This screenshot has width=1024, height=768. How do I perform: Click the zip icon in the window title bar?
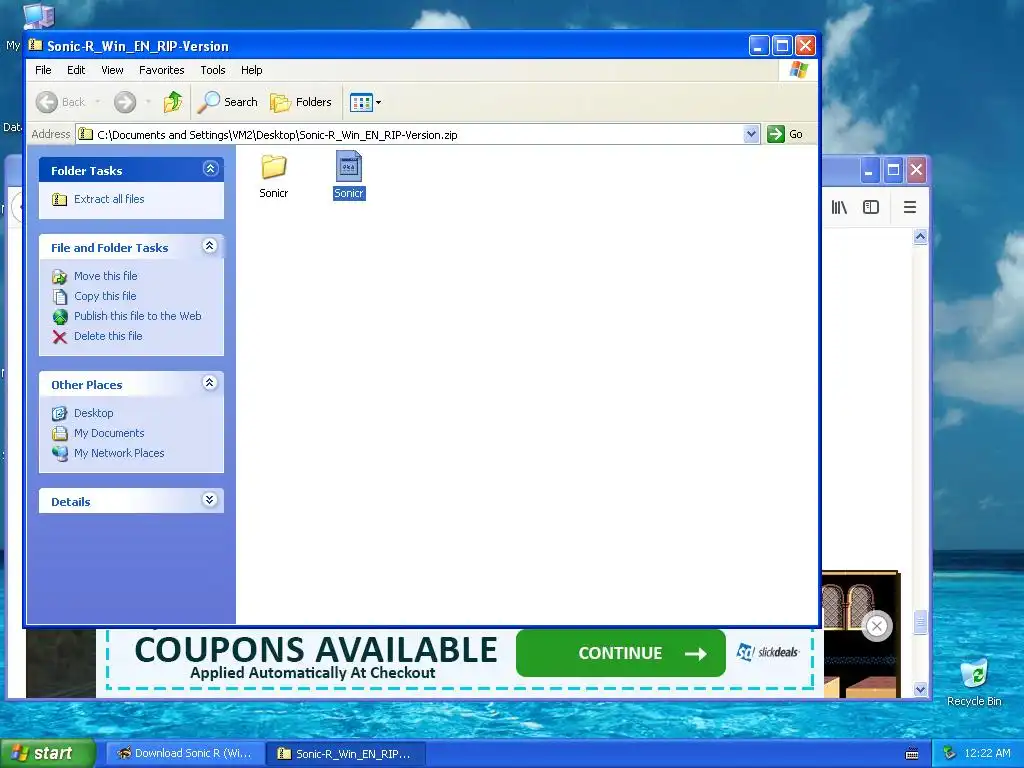36,46
